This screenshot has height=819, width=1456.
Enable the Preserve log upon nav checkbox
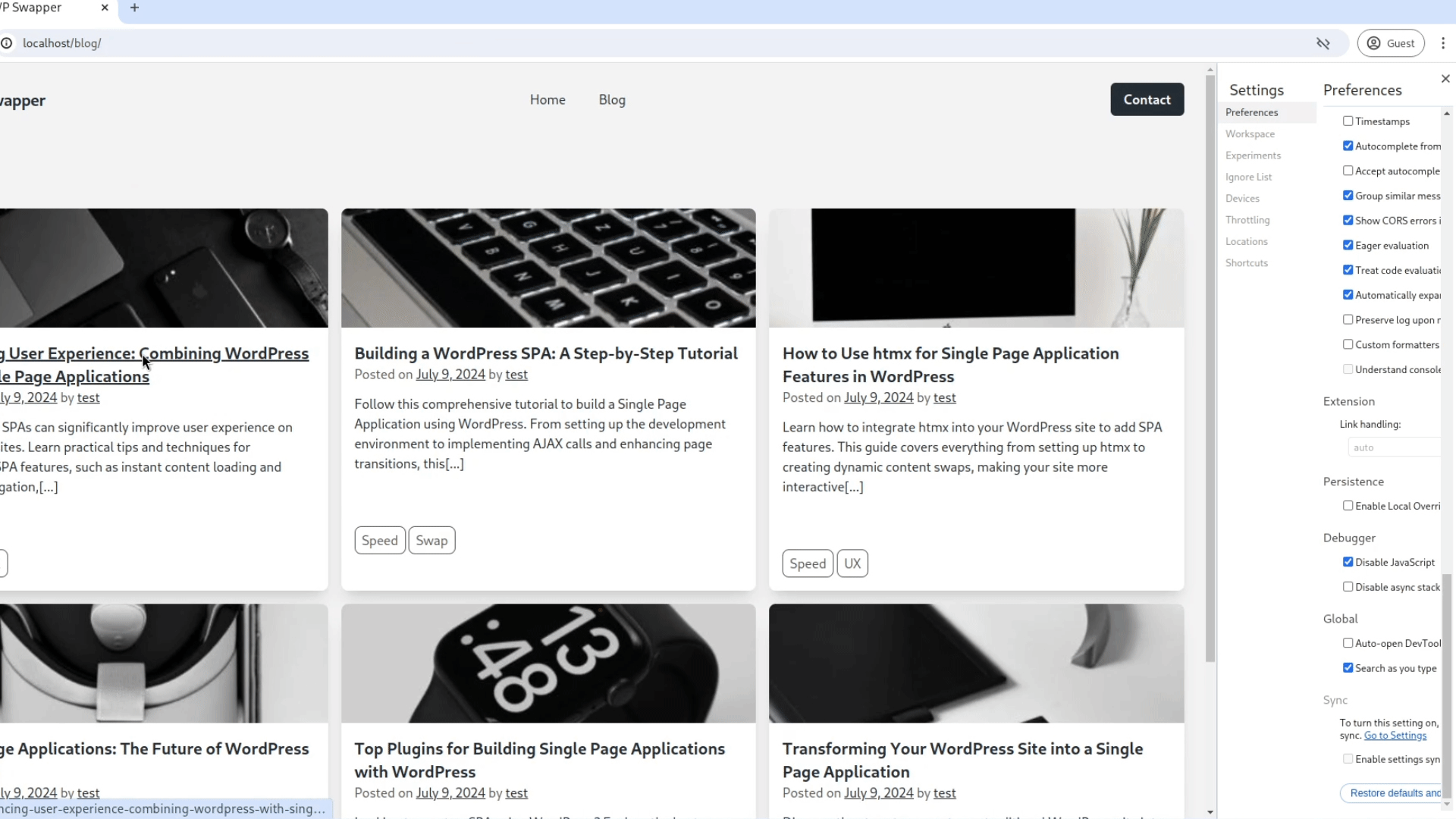[1348, 319]
